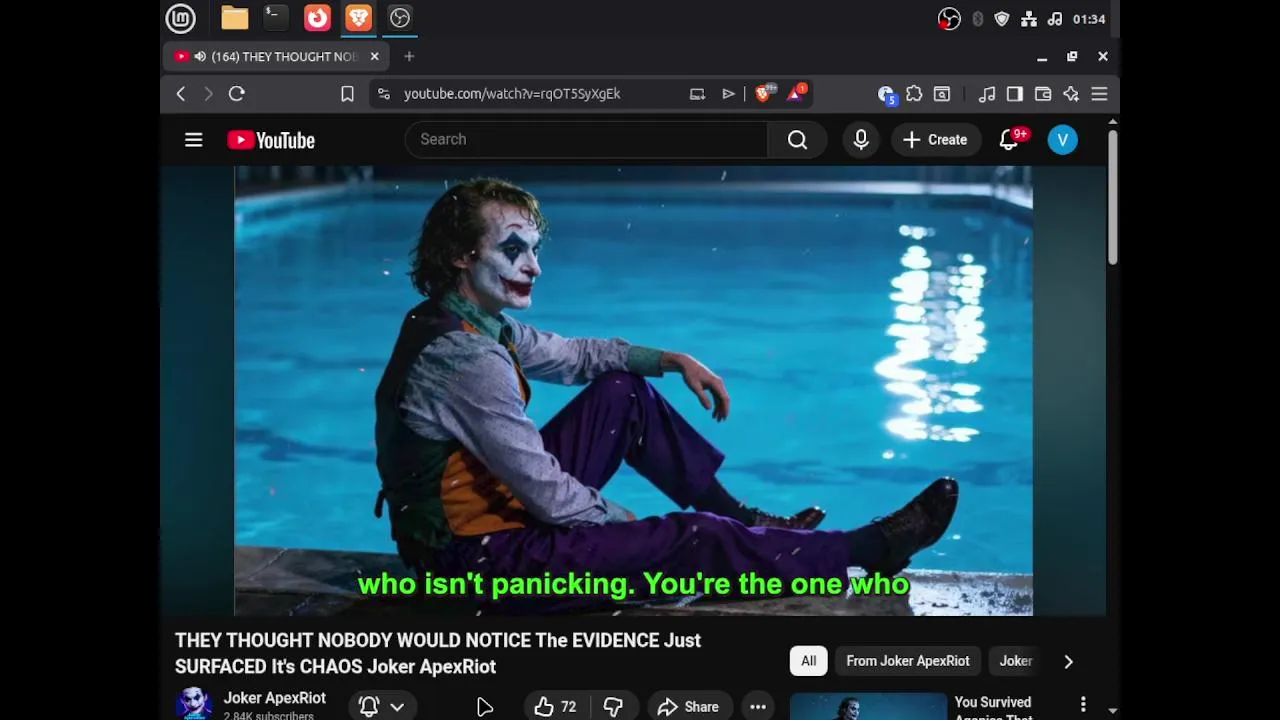Image resolution: width=1280 pixels, height=720 pixels.
Task: Select the From Joker ApexRiot chip
Action: tap(908, 661)
